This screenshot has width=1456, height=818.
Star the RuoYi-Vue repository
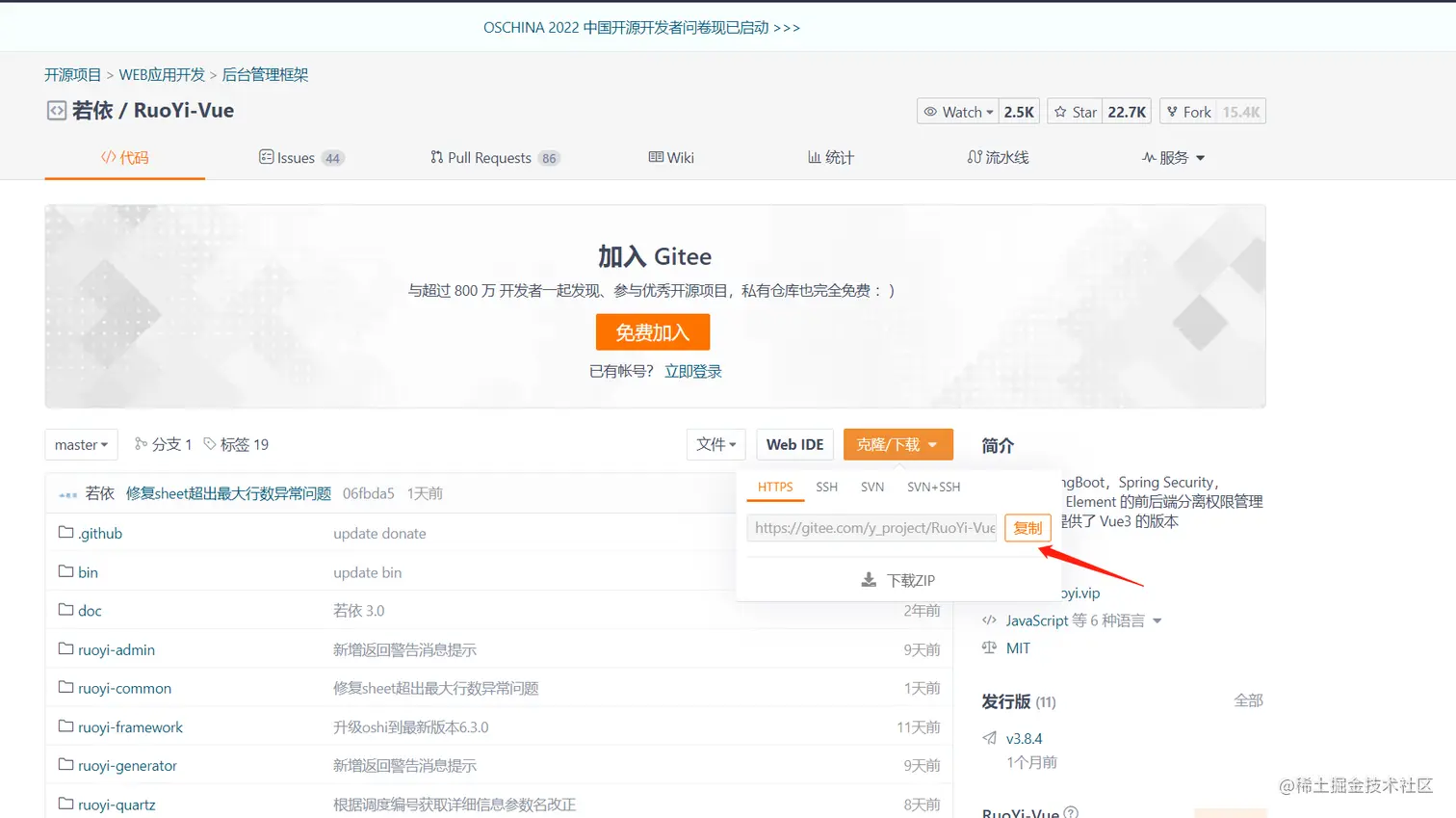coord(1075,112)
